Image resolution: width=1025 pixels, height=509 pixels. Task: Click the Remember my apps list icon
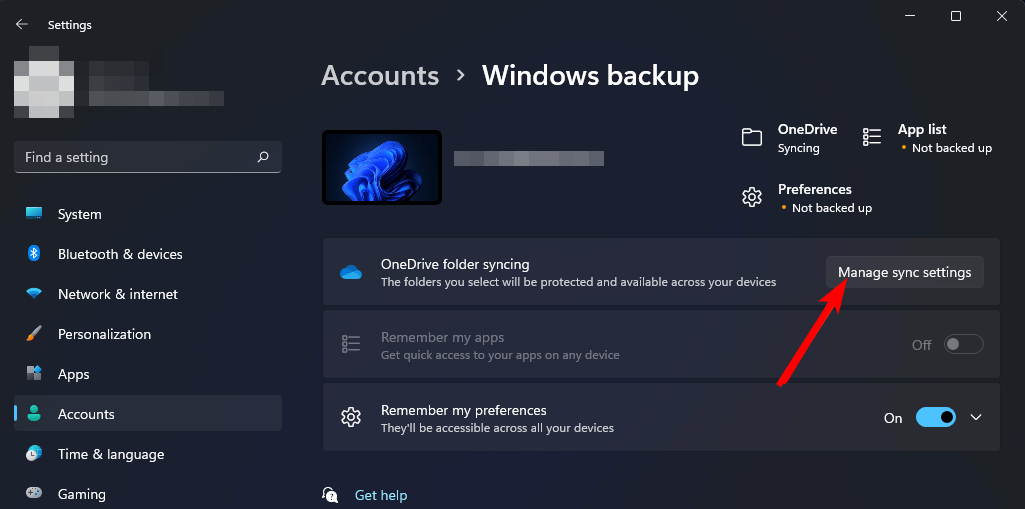(351, 344)
